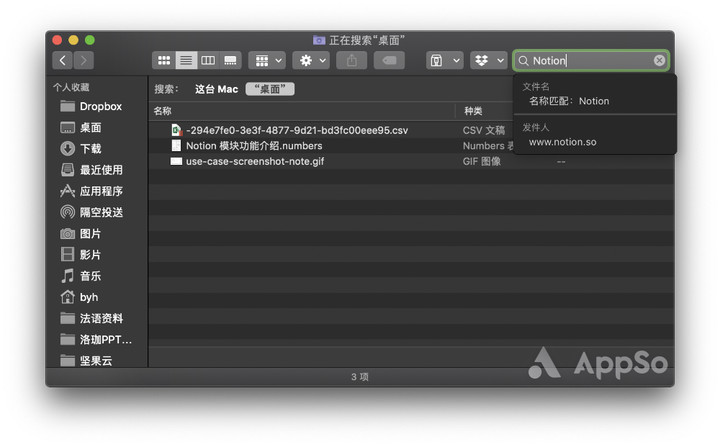Switch to icon view

tap(163, 60)
